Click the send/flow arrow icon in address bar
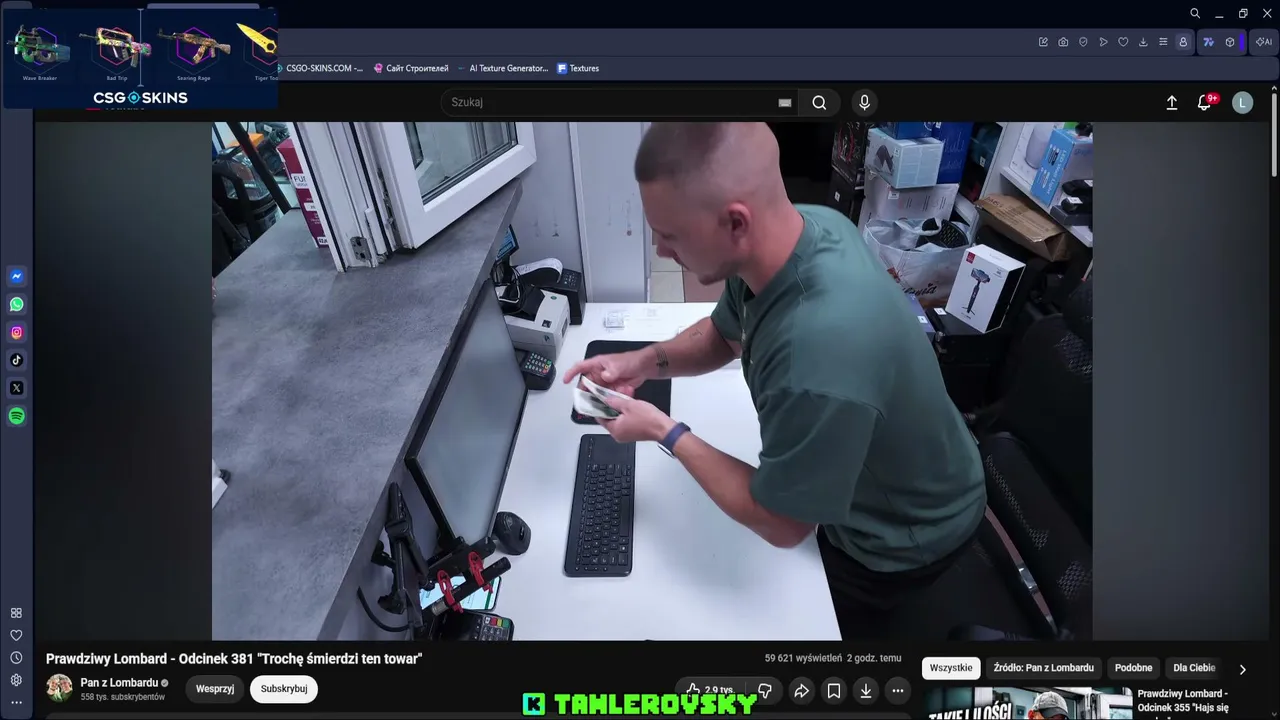Viewport: 1280px width, 720px height. [1103, 42]
